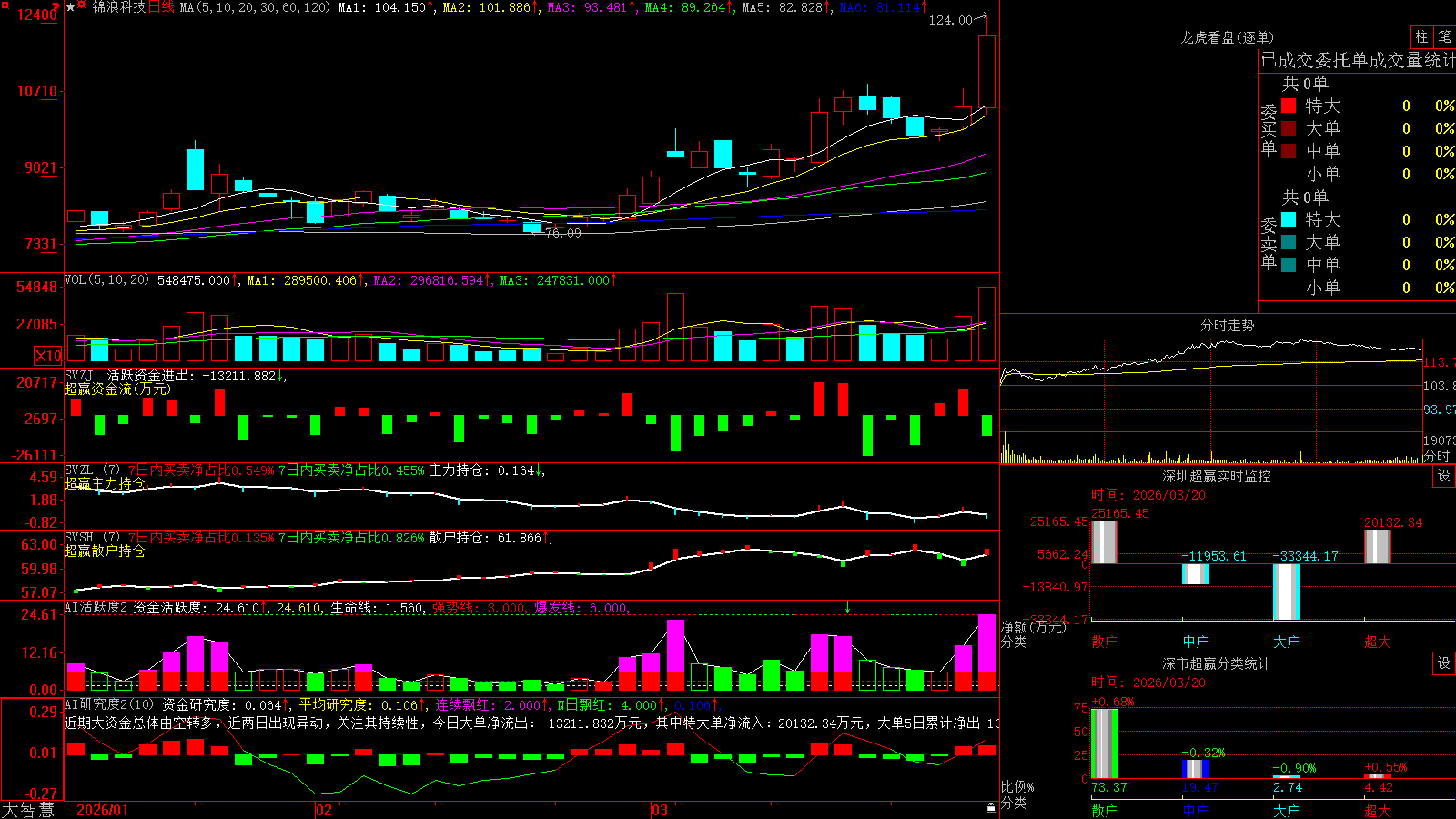Open 设 settings for 深市超赢分类统计

[x=1444, y=663]
